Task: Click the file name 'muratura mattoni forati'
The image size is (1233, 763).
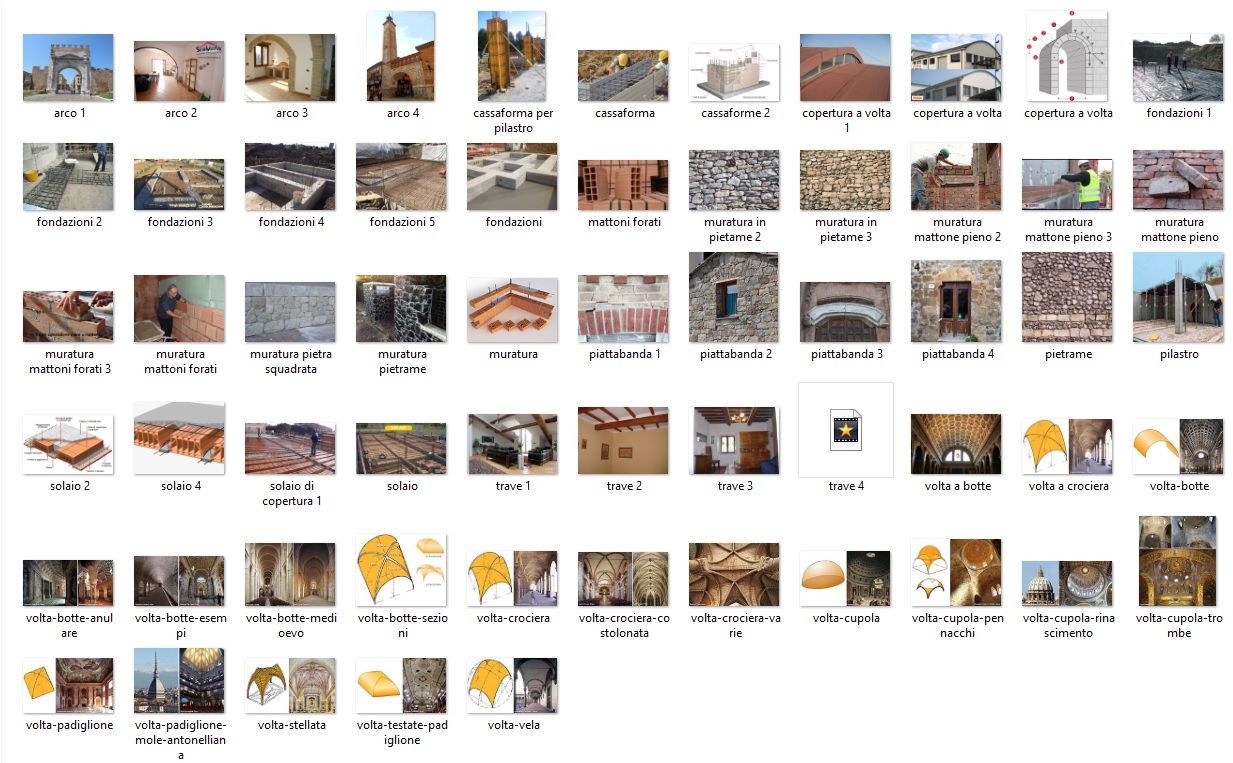Action: pyautogui.click(x=179, y=361)
